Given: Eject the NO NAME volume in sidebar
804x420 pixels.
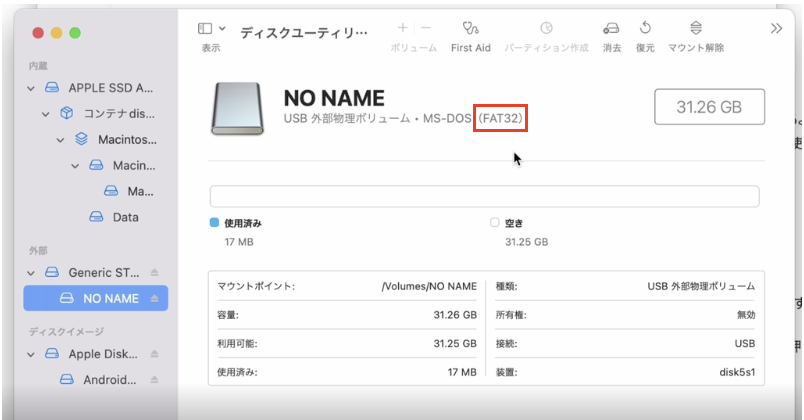Looking at the screenshot, I should (154, 298).
